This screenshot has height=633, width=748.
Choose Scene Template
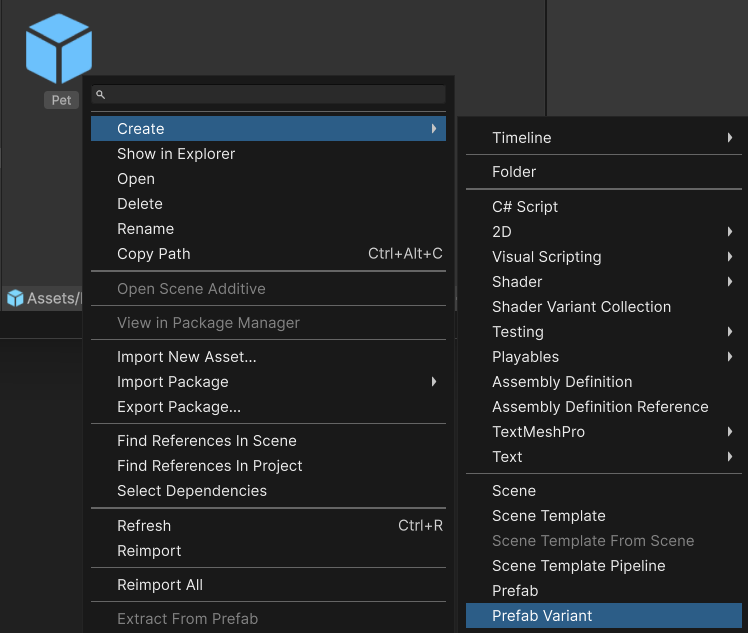point(603,516)
